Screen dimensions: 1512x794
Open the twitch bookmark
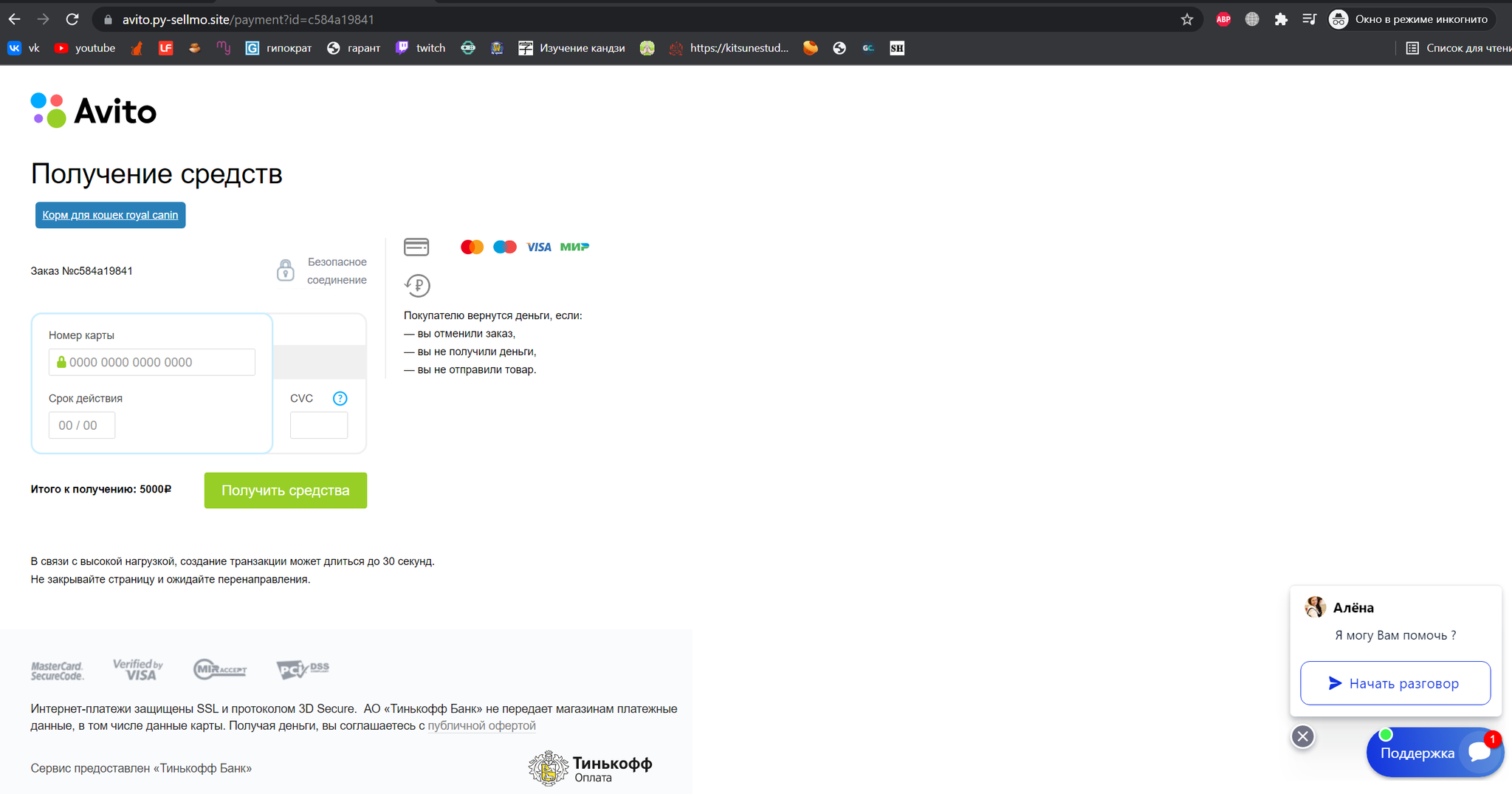tap(421, 48)
